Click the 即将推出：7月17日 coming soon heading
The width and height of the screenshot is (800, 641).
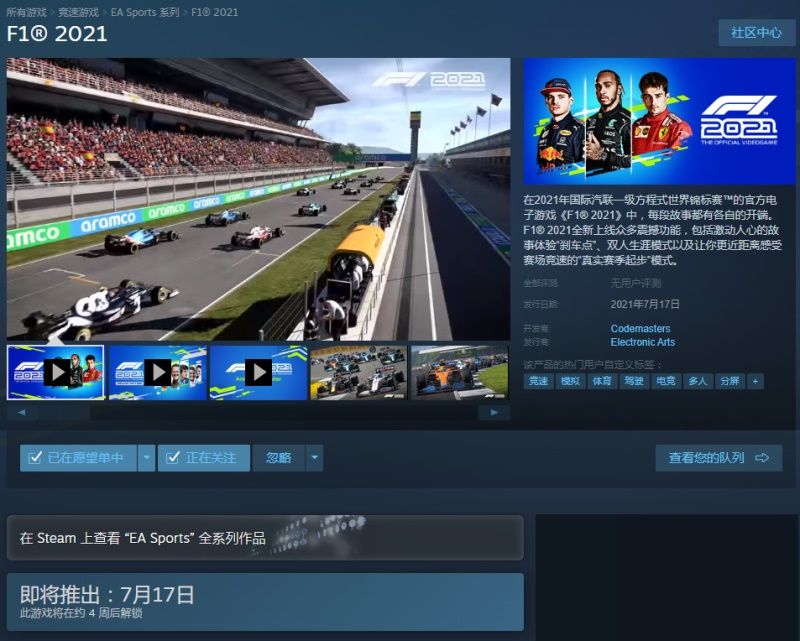107,595
